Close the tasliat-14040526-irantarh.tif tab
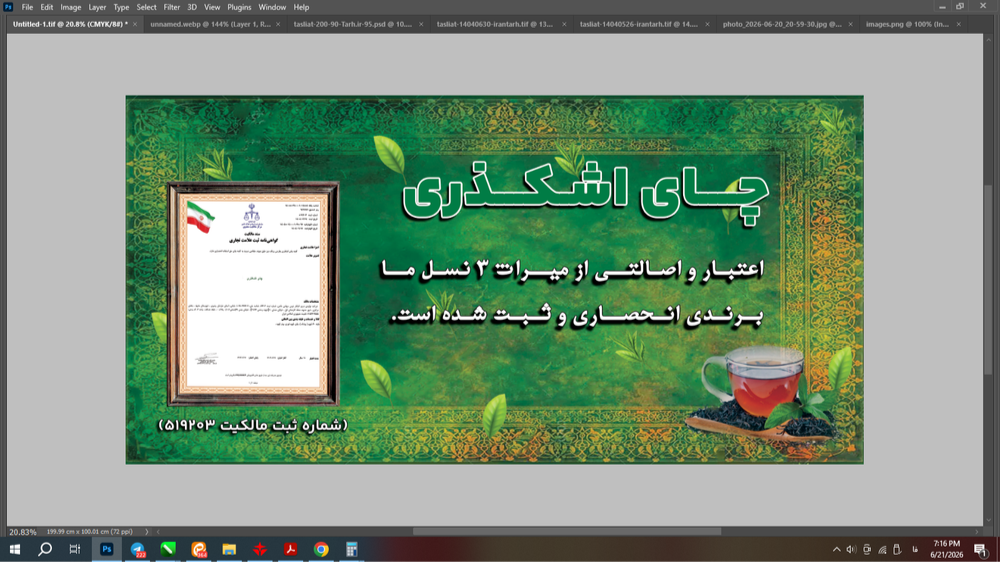Viewport: 1000px width, 562px height. (x=707, y=24)
